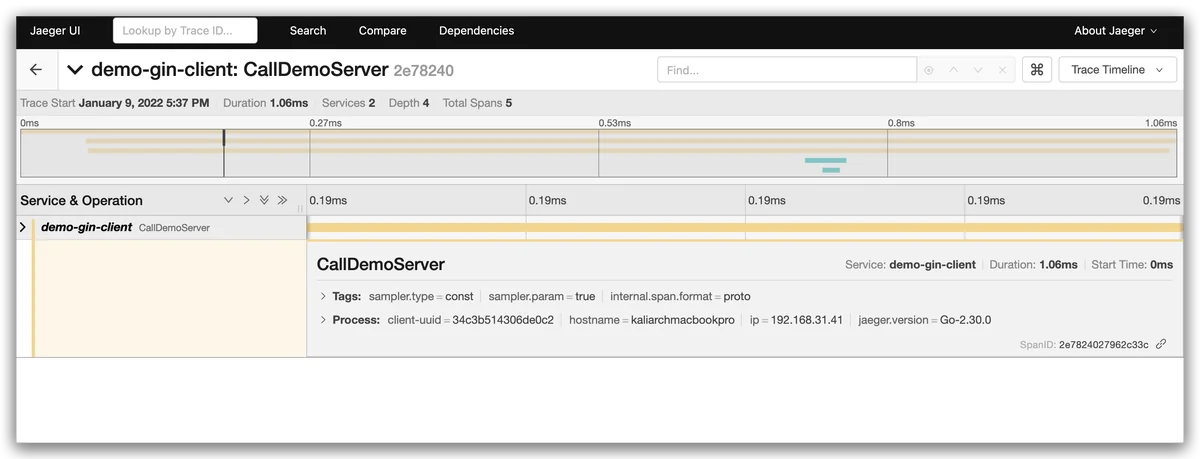Screen dimensions: 1200x459
Task: Click the 0.53ms minimap tick label
Action: pos(616,123)
